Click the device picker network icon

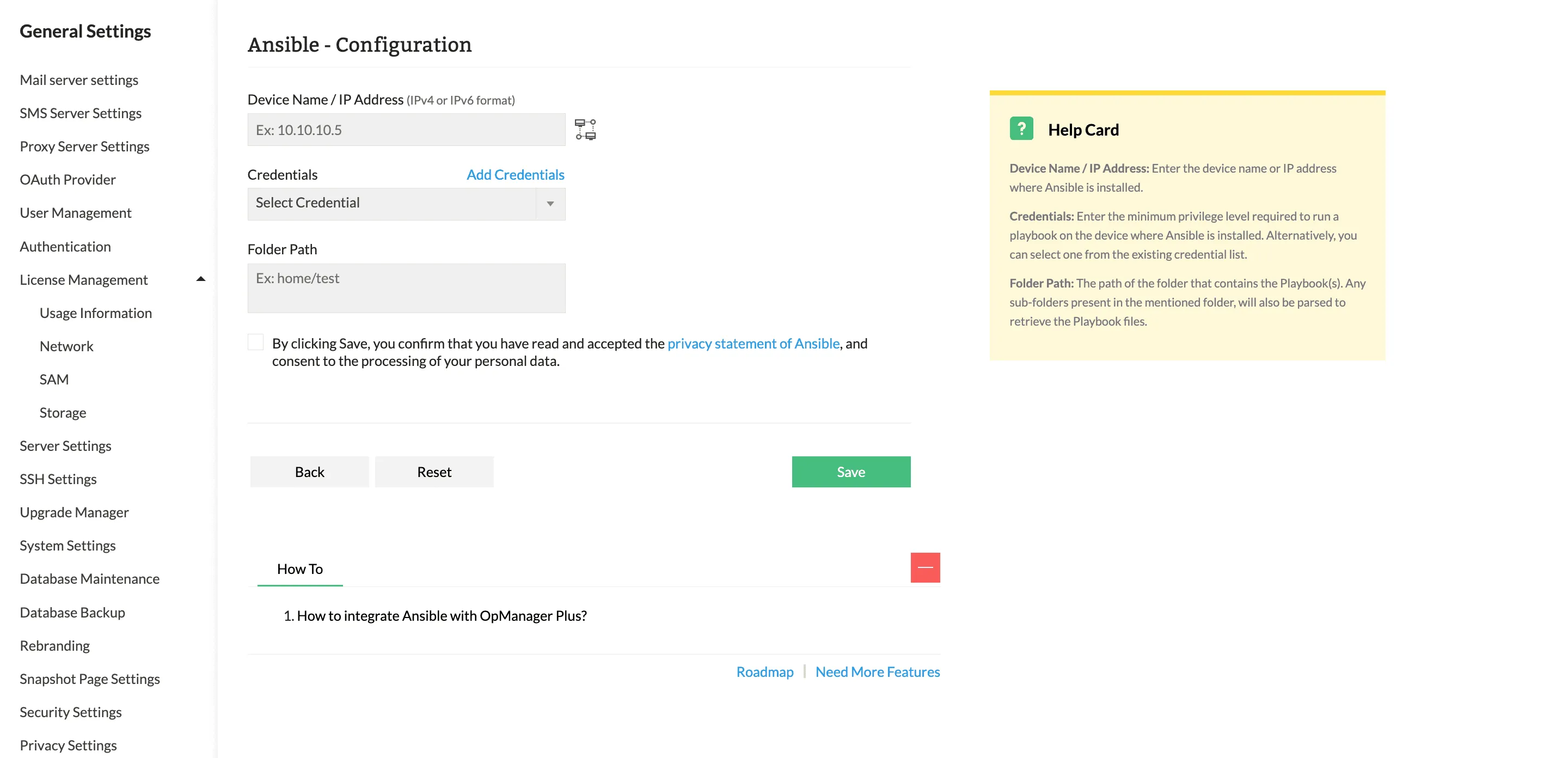click(x=585, y=130)
